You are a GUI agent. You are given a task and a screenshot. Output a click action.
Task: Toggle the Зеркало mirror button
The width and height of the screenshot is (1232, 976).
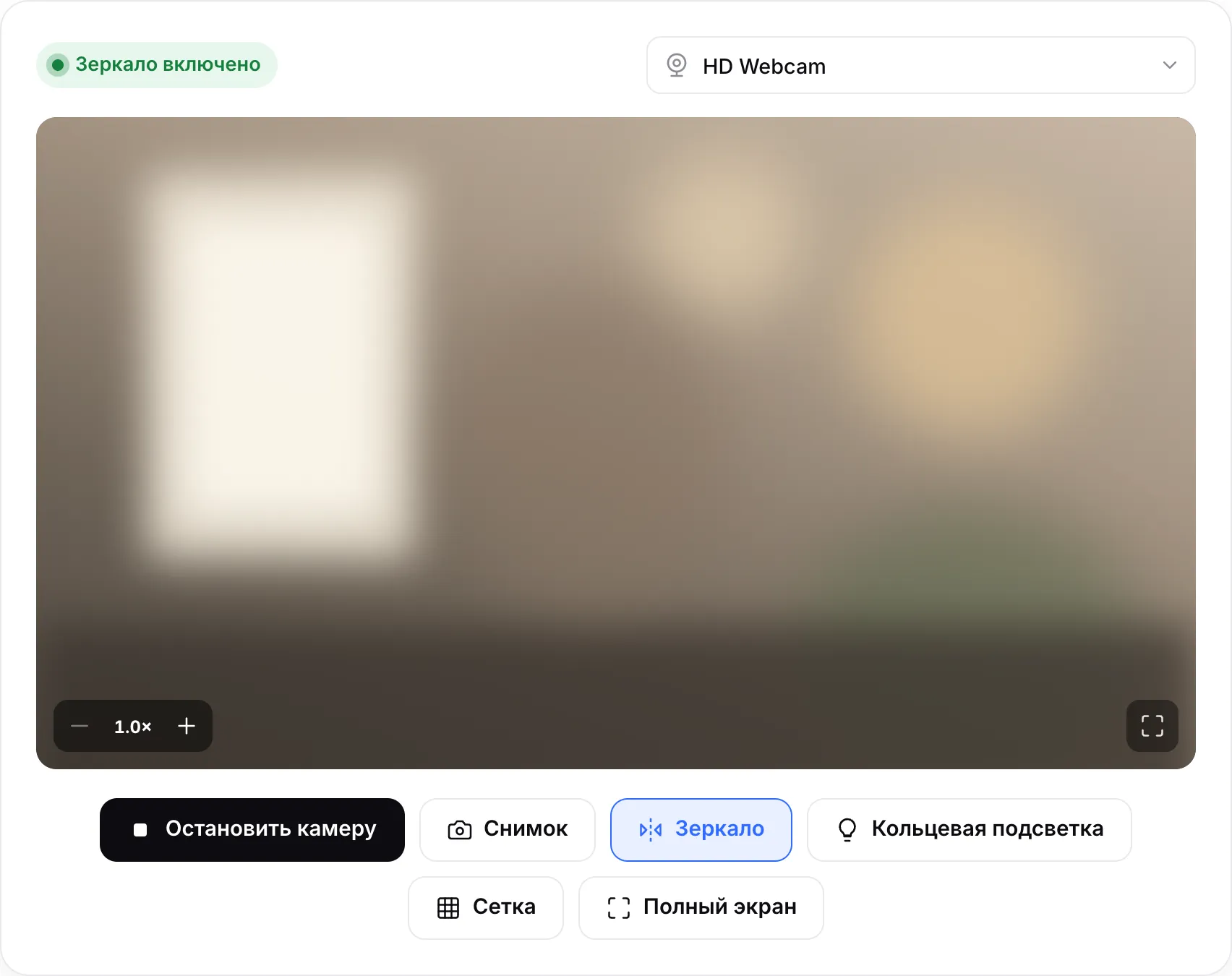(x=701, y=829)
